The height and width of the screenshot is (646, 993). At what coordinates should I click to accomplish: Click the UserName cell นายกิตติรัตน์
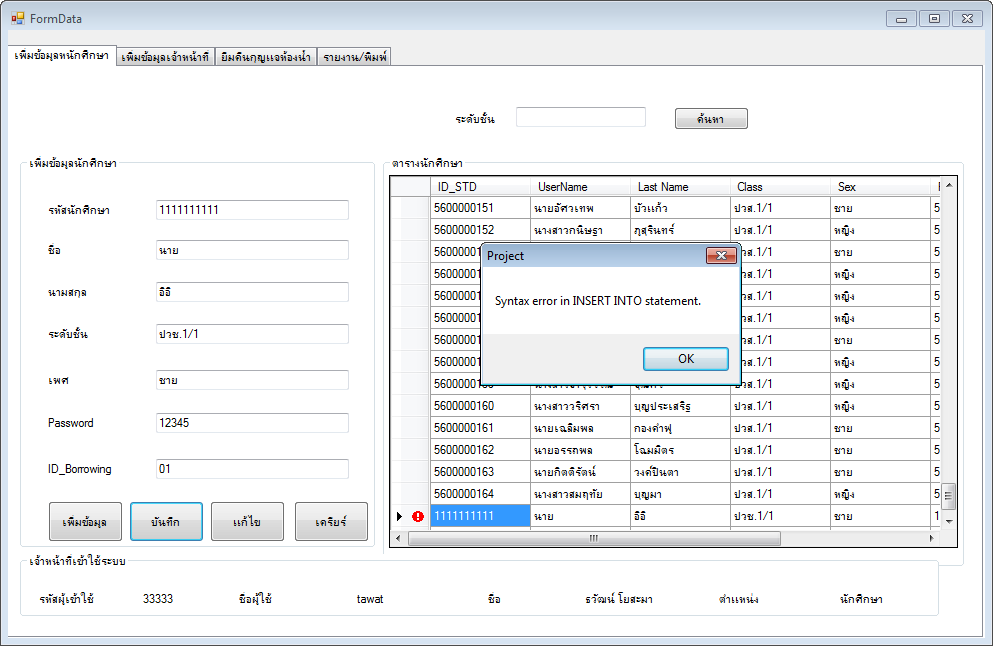point(580,472)
